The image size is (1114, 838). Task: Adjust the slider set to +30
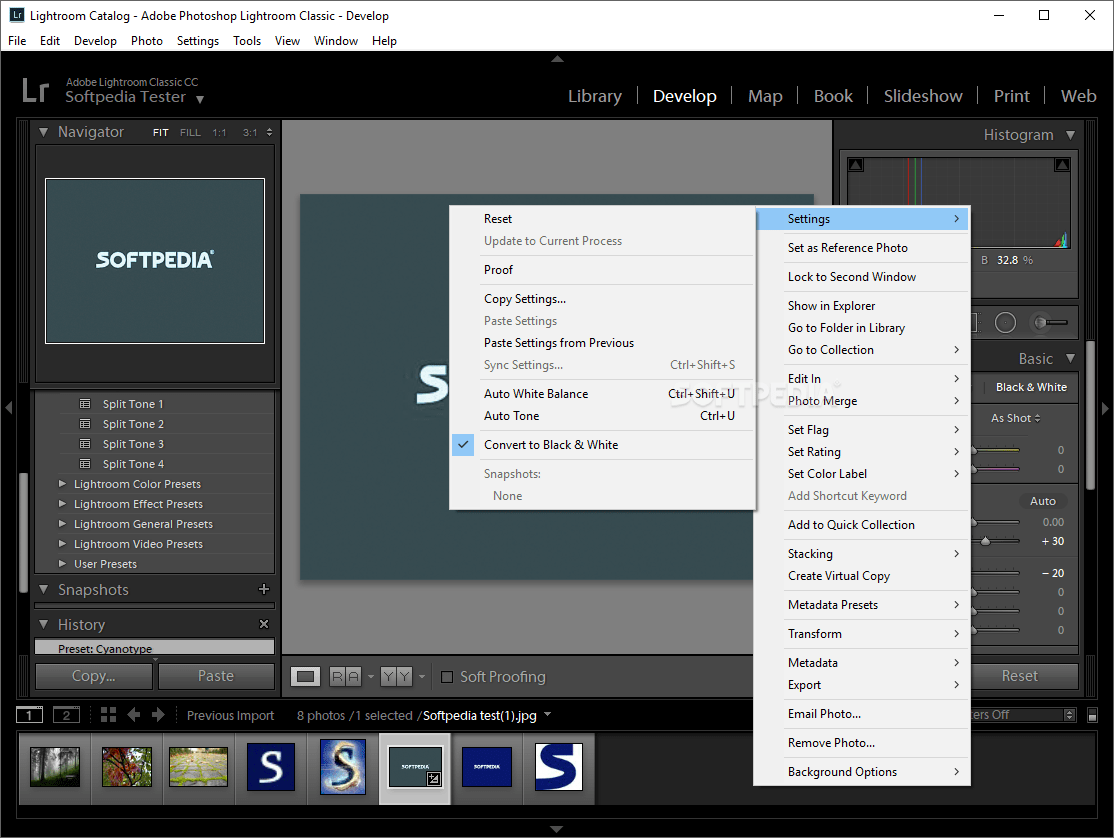(985, 541)
